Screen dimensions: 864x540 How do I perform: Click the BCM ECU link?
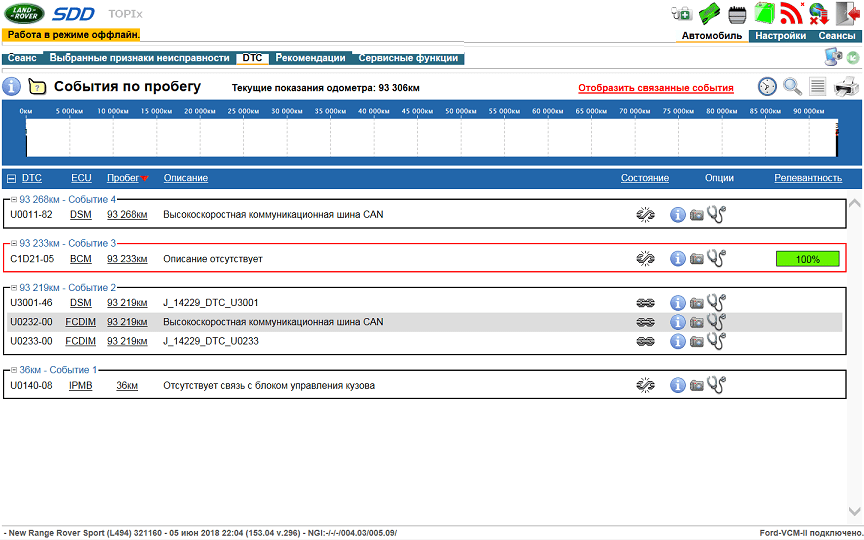click(81, 259)
